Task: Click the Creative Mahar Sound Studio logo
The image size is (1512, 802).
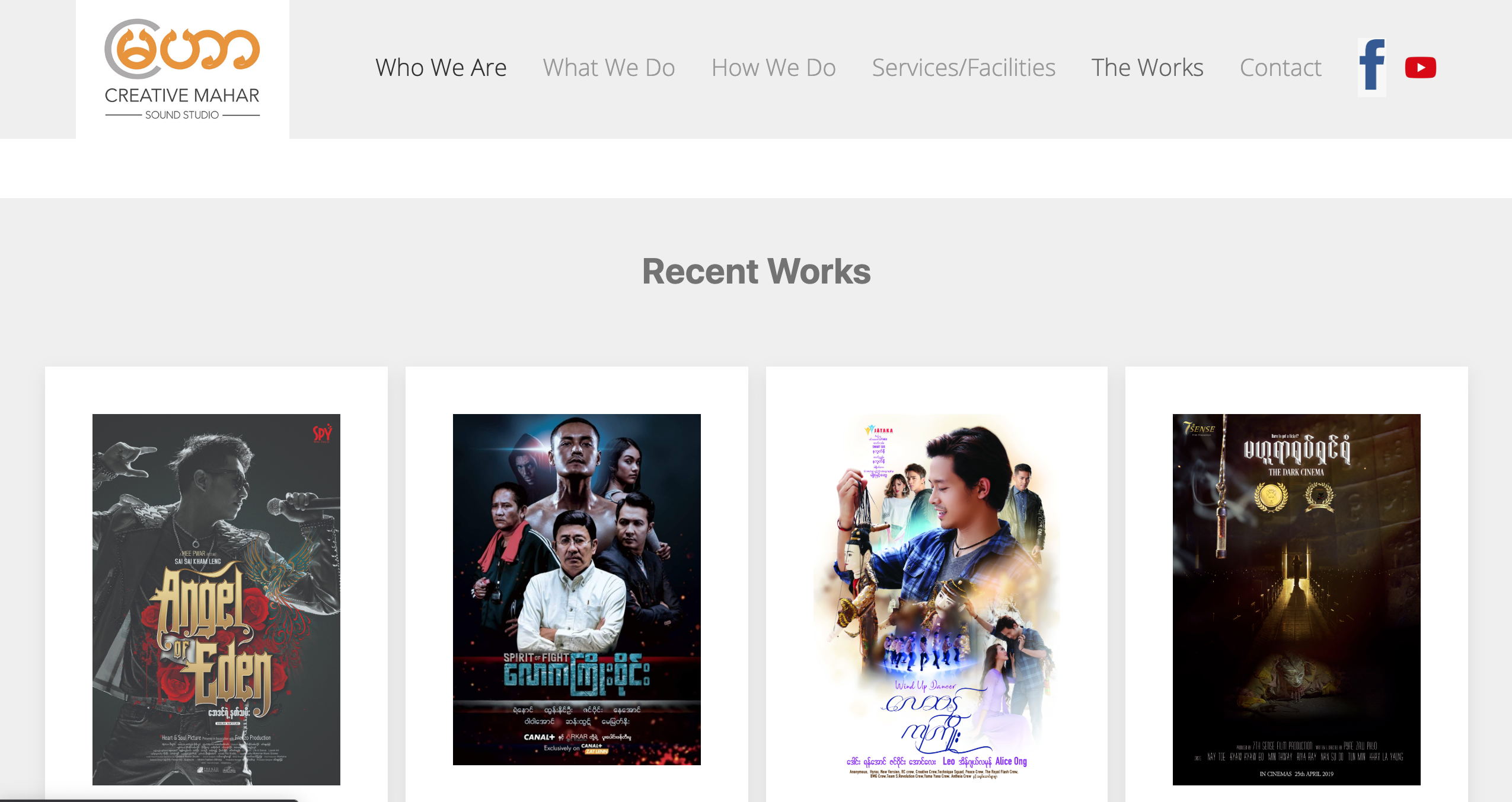Action: pos(182,69)
